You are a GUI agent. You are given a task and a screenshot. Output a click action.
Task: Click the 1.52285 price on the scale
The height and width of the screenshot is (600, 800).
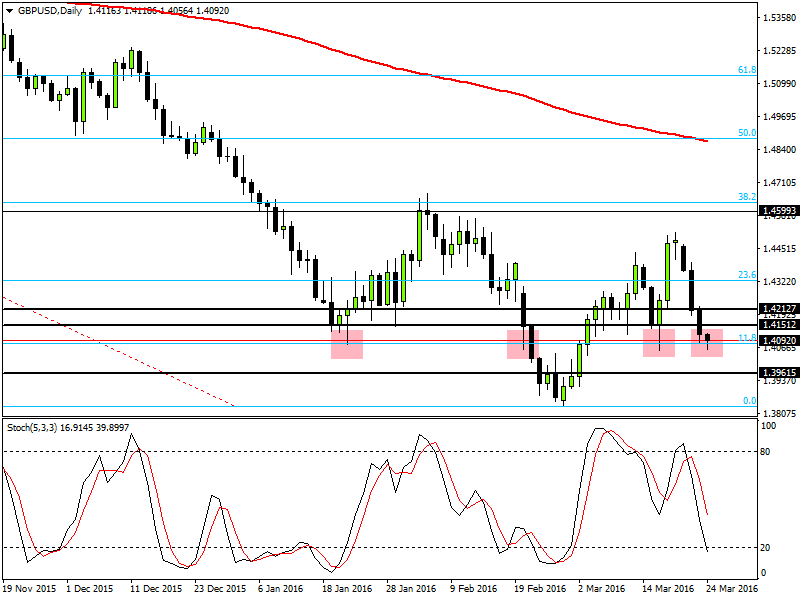[779, 51]
